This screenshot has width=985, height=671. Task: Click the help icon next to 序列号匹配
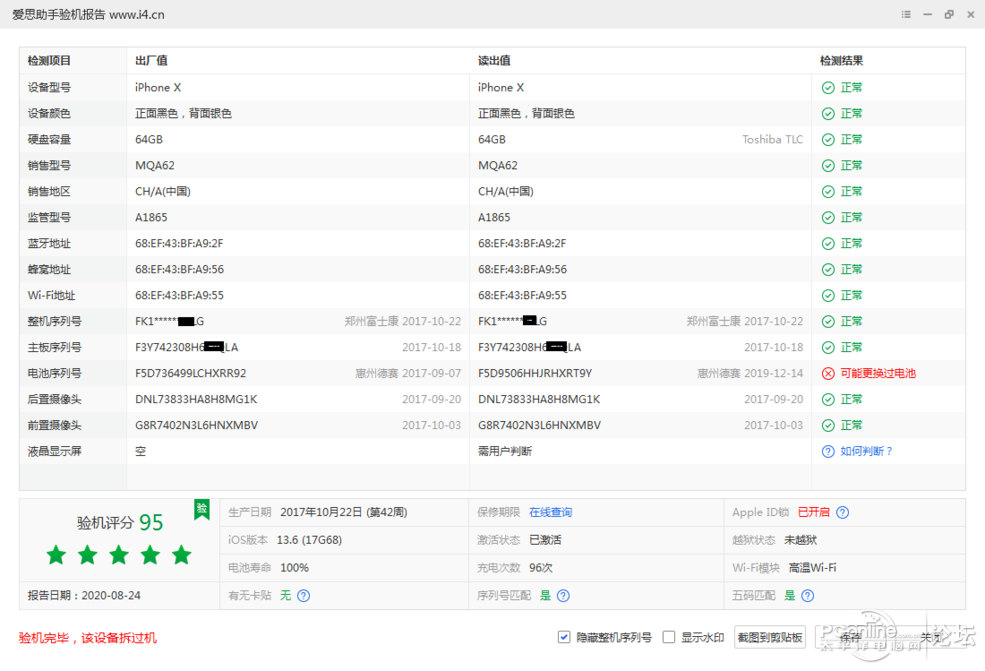click(x=563, y=596)
